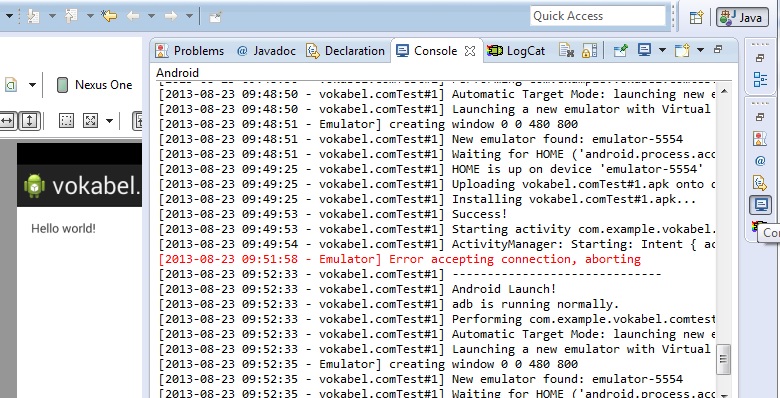Expand the Open Console dropdown arrow
The image size is (780, 398).
700,50
